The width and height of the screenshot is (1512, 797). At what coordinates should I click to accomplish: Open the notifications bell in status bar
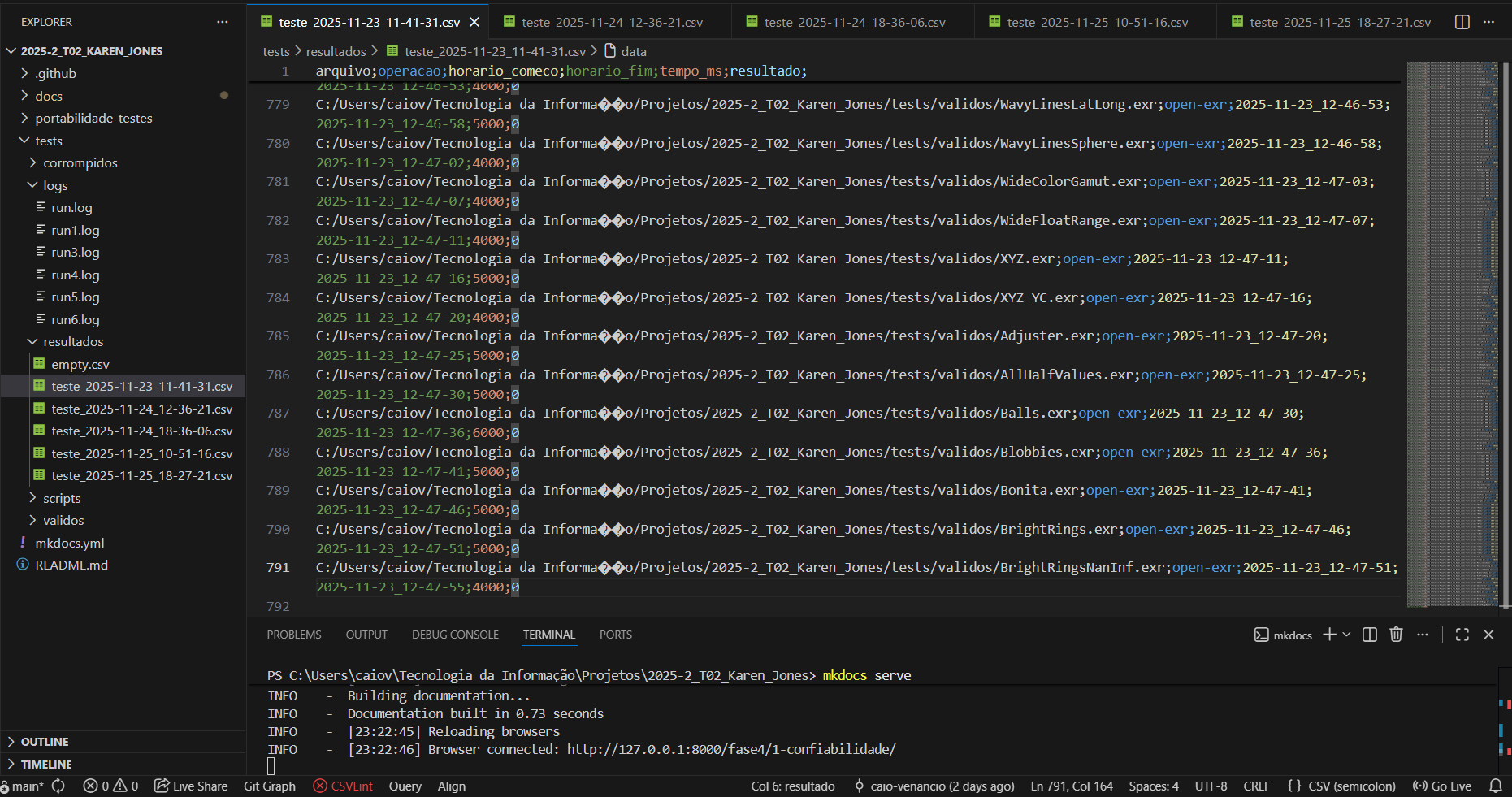pos(1495,786)
